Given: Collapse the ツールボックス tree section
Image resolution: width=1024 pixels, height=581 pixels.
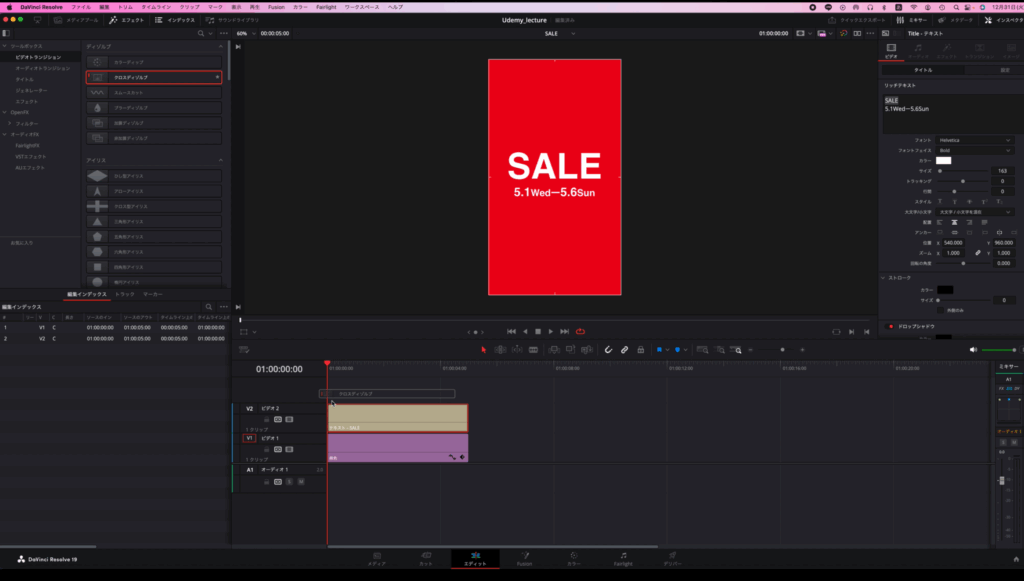Looking at the screenshot, I should pyautogui.click(x=4, y=46).
